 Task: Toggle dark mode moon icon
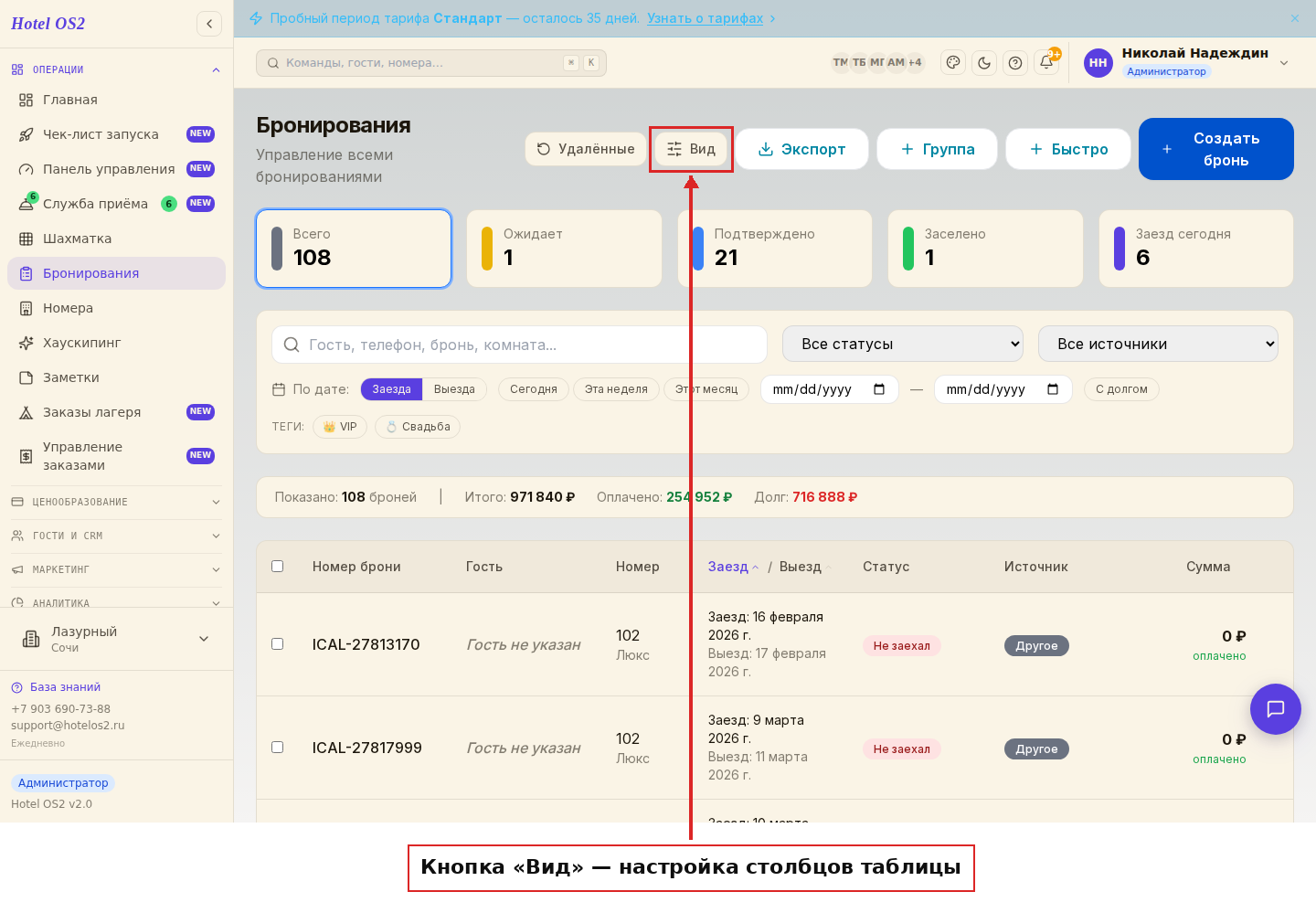(x=984, y=63)
